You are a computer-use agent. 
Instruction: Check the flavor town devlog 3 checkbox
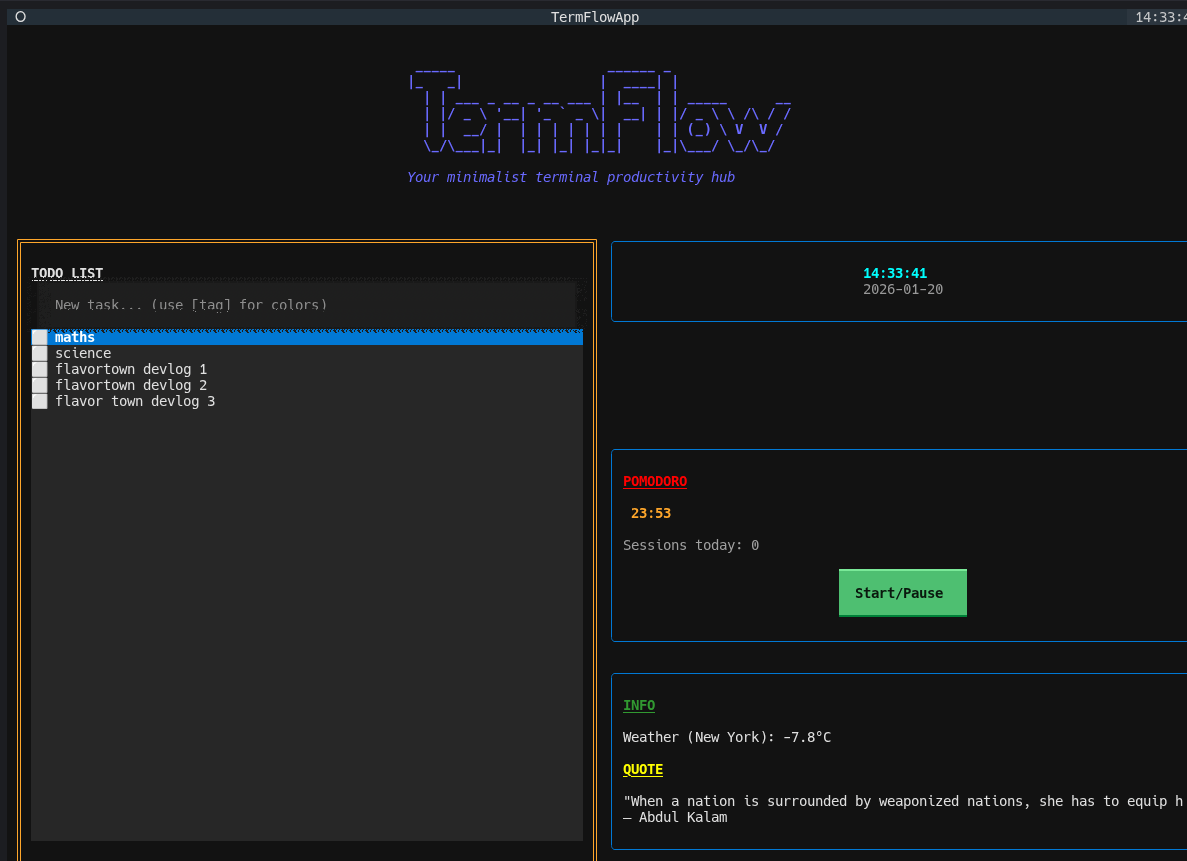(39, 402)
